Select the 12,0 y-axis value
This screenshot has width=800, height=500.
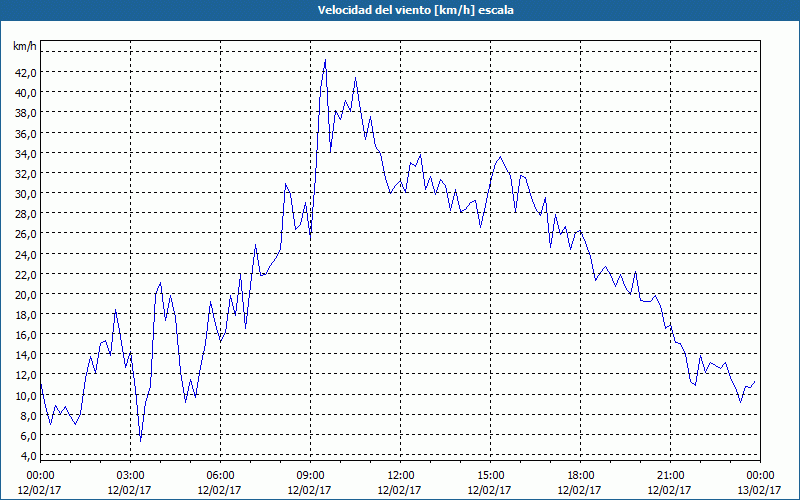tap(26, 375)
